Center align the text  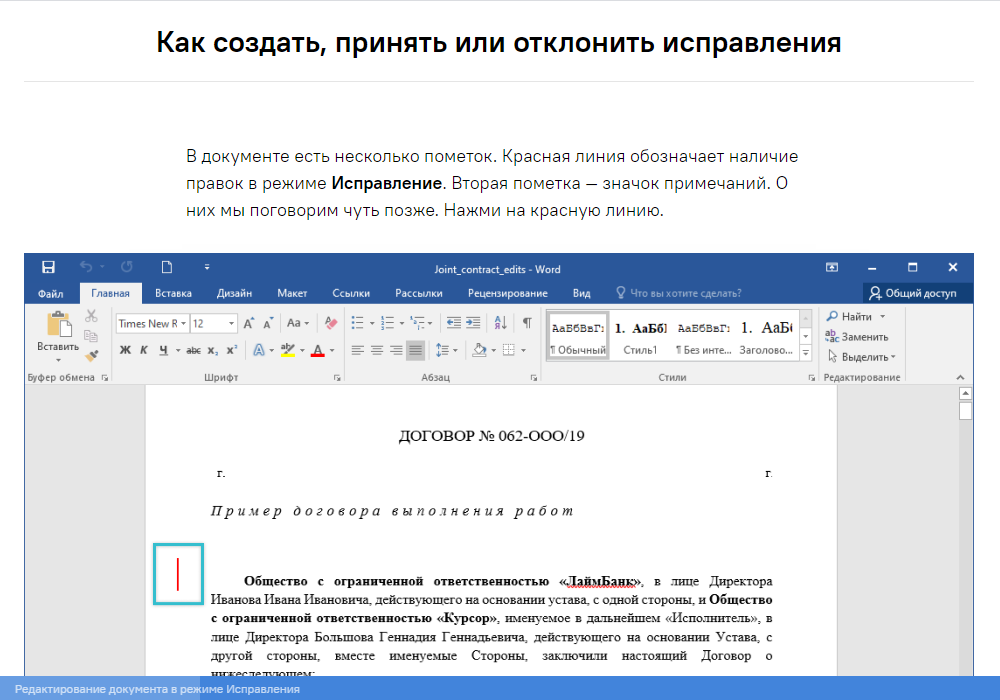[x=377, y=350]
